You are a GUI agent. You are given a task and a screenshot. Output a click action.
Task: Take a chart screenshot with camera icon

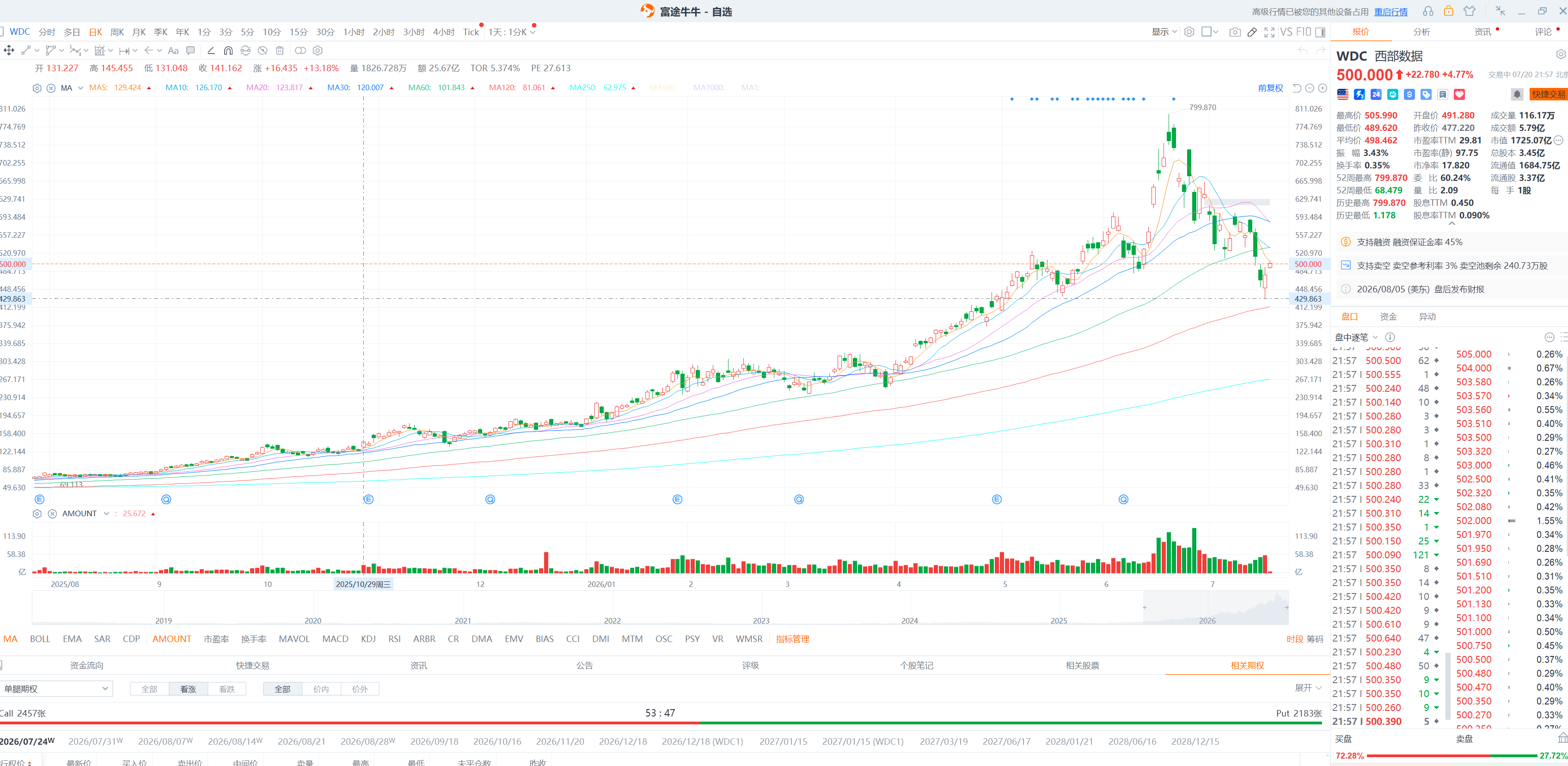coord(1235,32)
